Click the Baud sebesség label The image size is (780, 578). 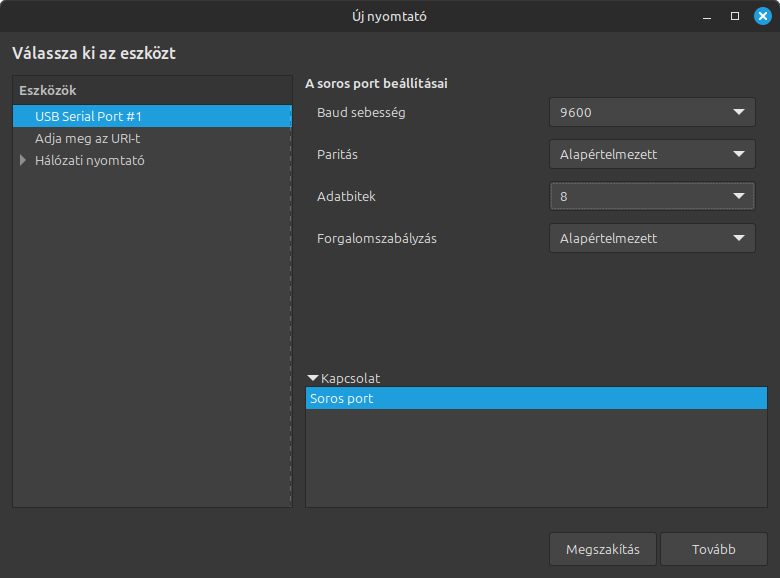(x=361, y=112)
